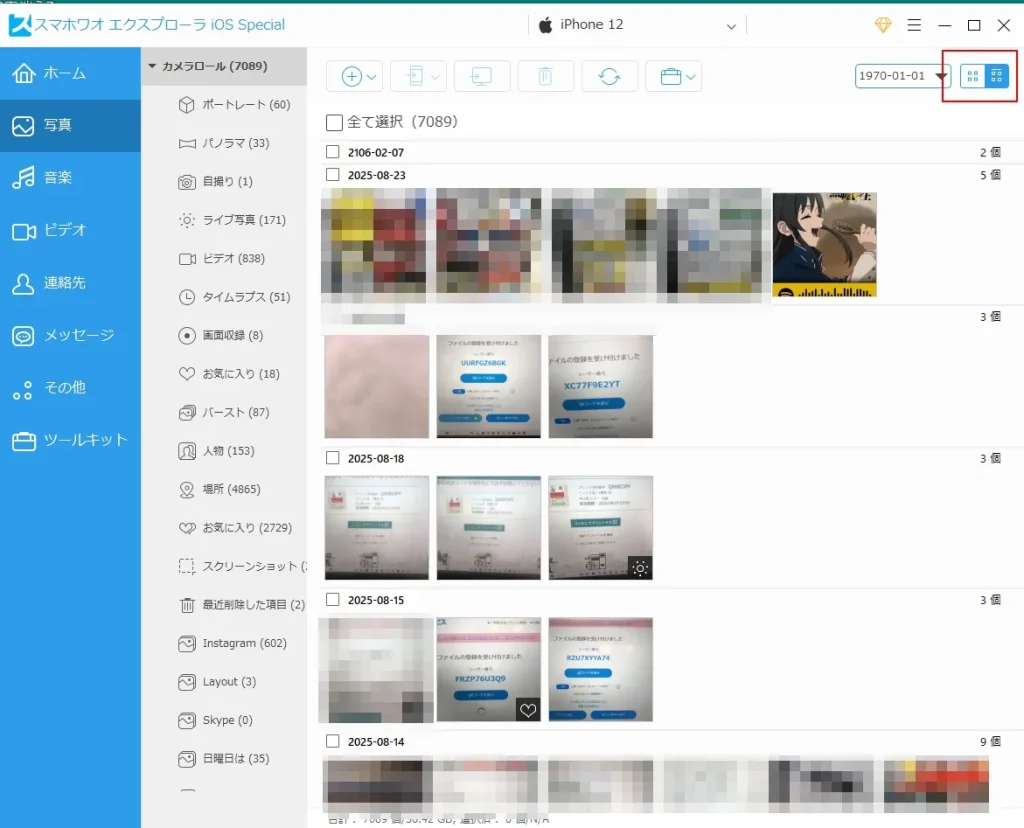This screenshot has width=1024, height=828.
Task: Tick the 2025-08-23 date group checkbox
Action: coord(333,175)
